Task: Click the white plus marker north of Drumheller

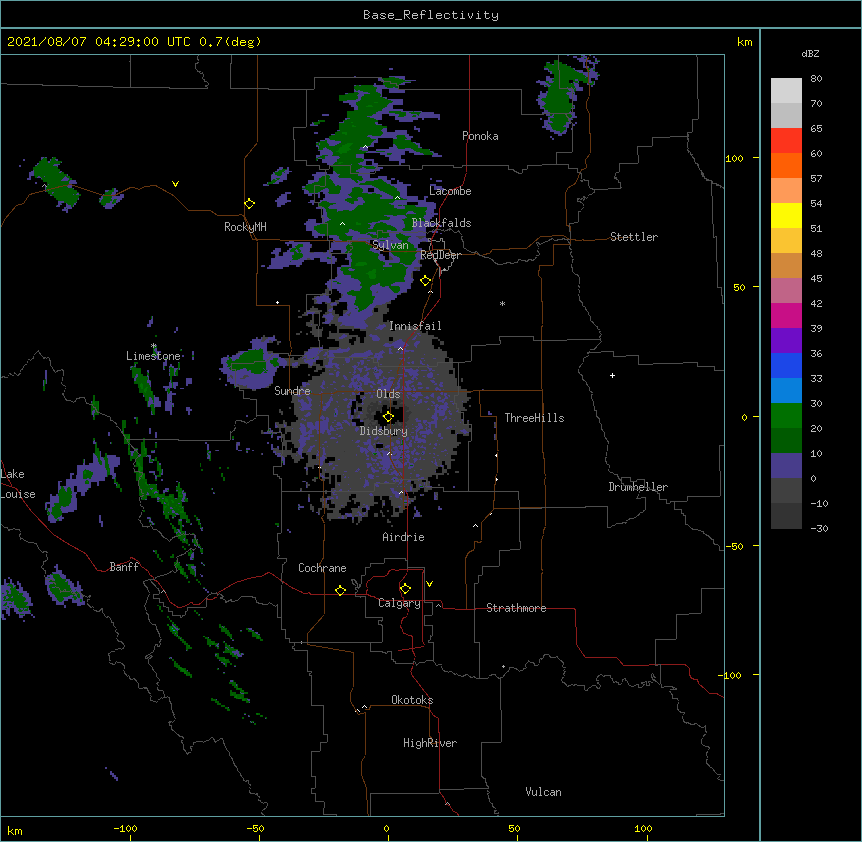Action: [612, 375]
